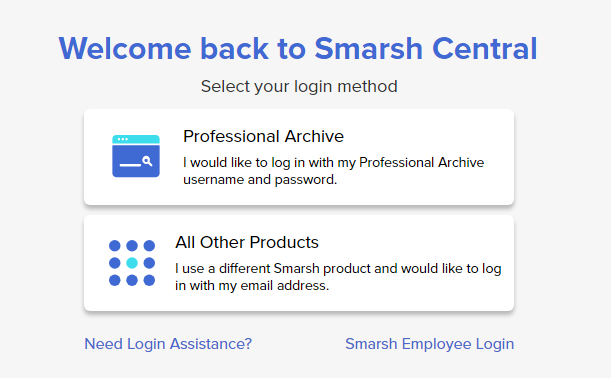Click the cyan title bar of archive icon
The height and width of the screenshot is (378, 611).
(136, 139)
